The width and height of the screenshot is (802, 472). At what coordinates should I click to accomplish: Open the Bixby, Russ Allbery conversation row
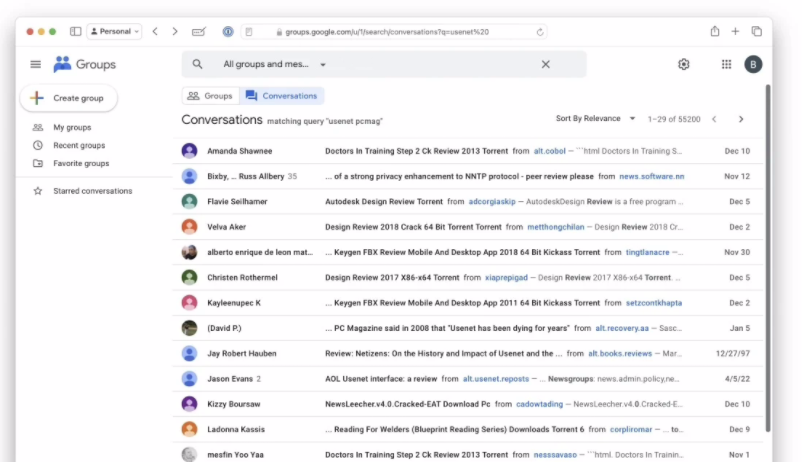tap(468, 176)
